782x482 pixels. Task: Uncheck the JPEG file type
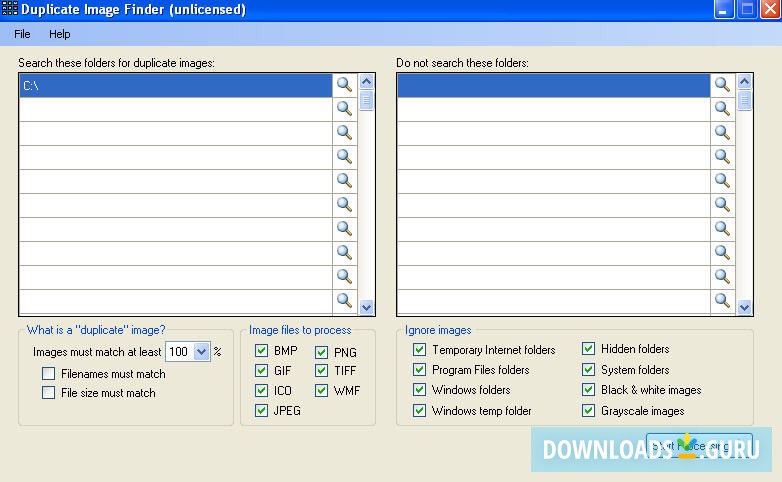pos(261,410)
